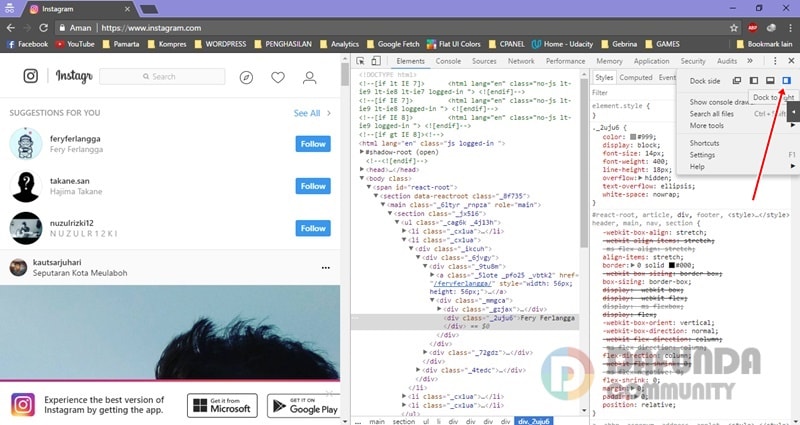Switch to the Console tab
Viewport: 800px width, 425px height.
click(x=448, y=61)
